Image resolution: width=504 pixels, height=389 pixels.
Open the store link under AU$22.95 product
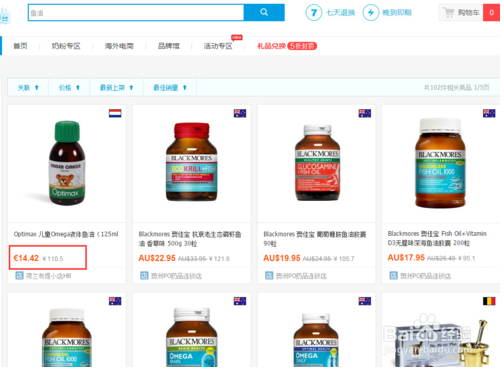click(x=176, y=276)
